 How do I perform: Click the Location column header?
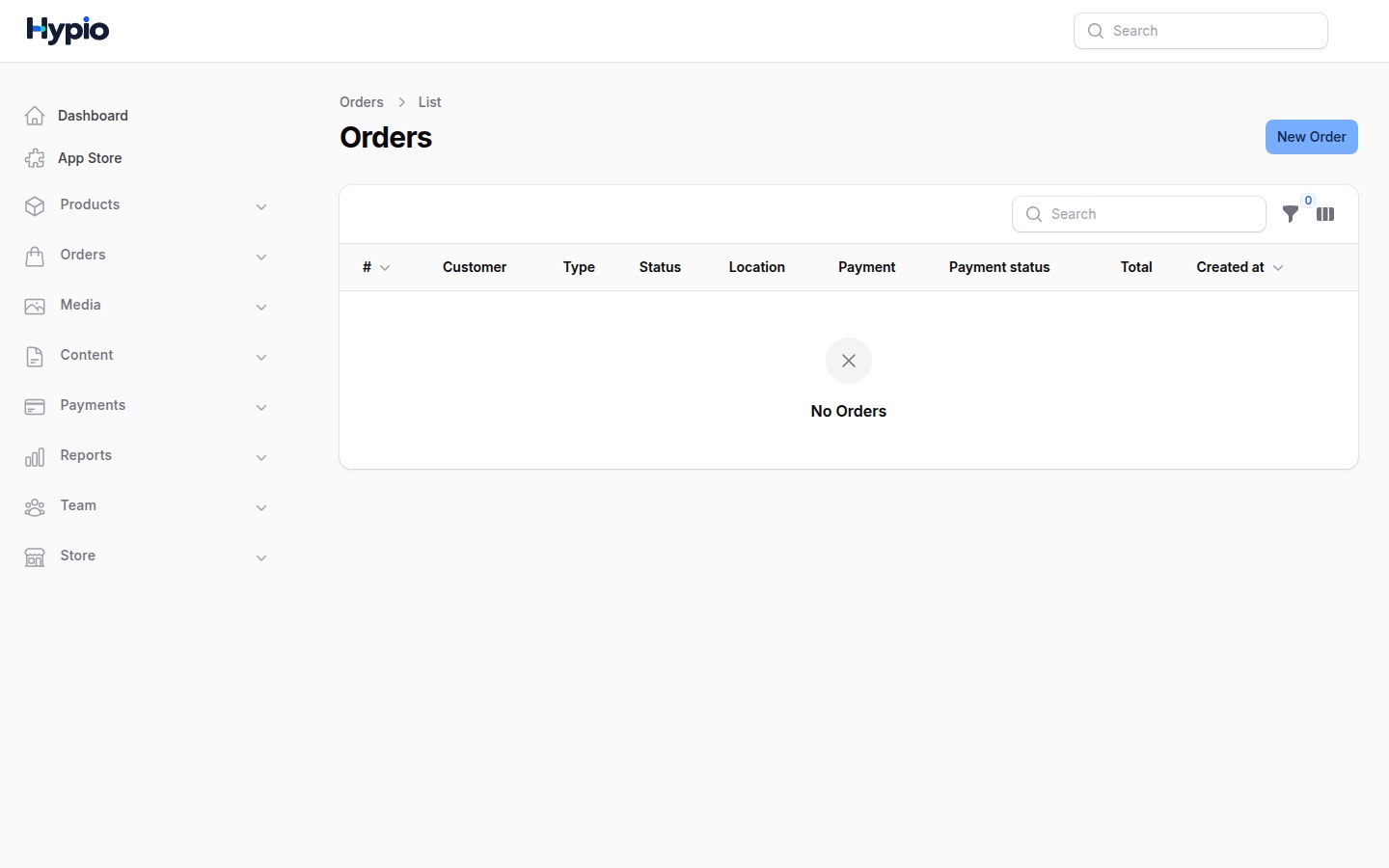pyautogui.click(x=757, y=267)
